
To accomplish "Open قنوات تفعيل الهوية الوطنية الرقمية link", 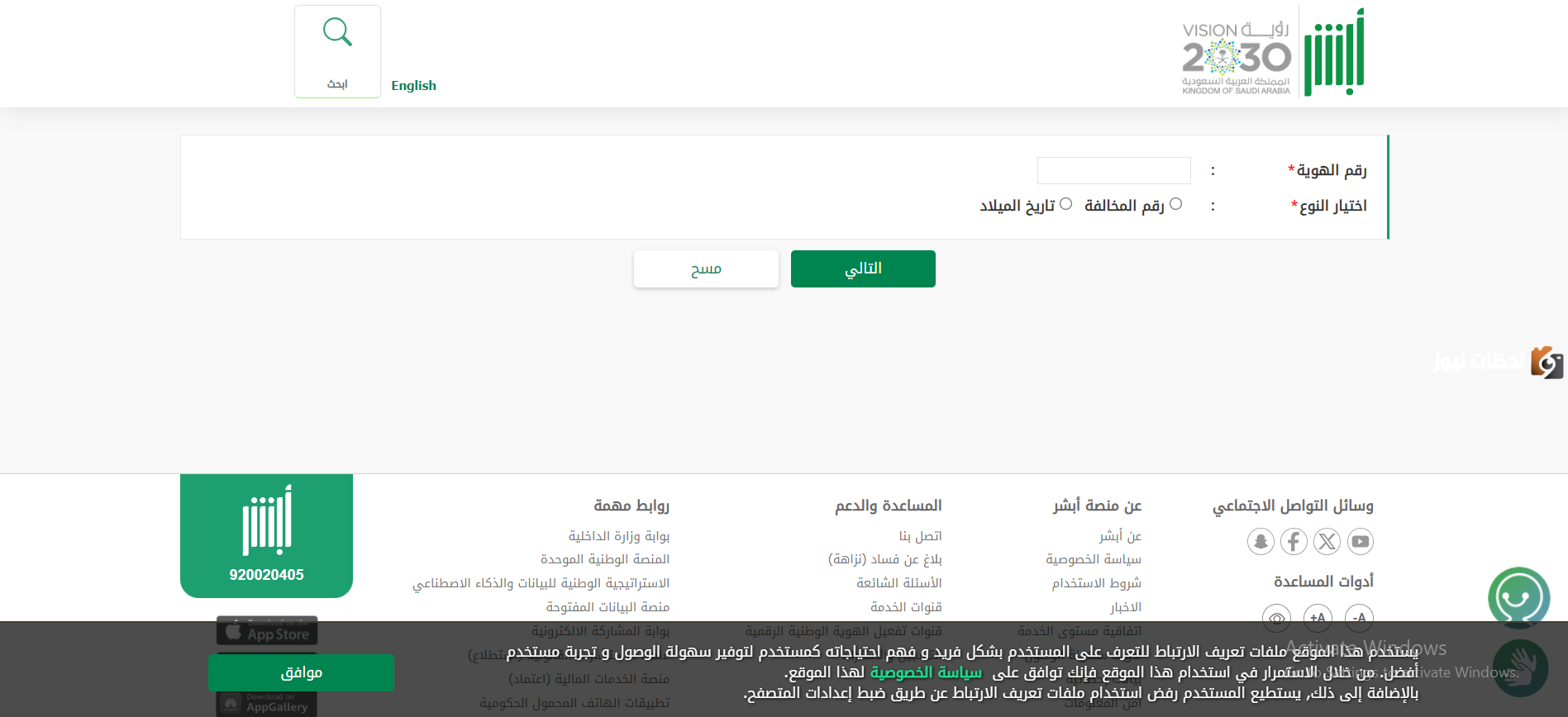I will point(843,631).
